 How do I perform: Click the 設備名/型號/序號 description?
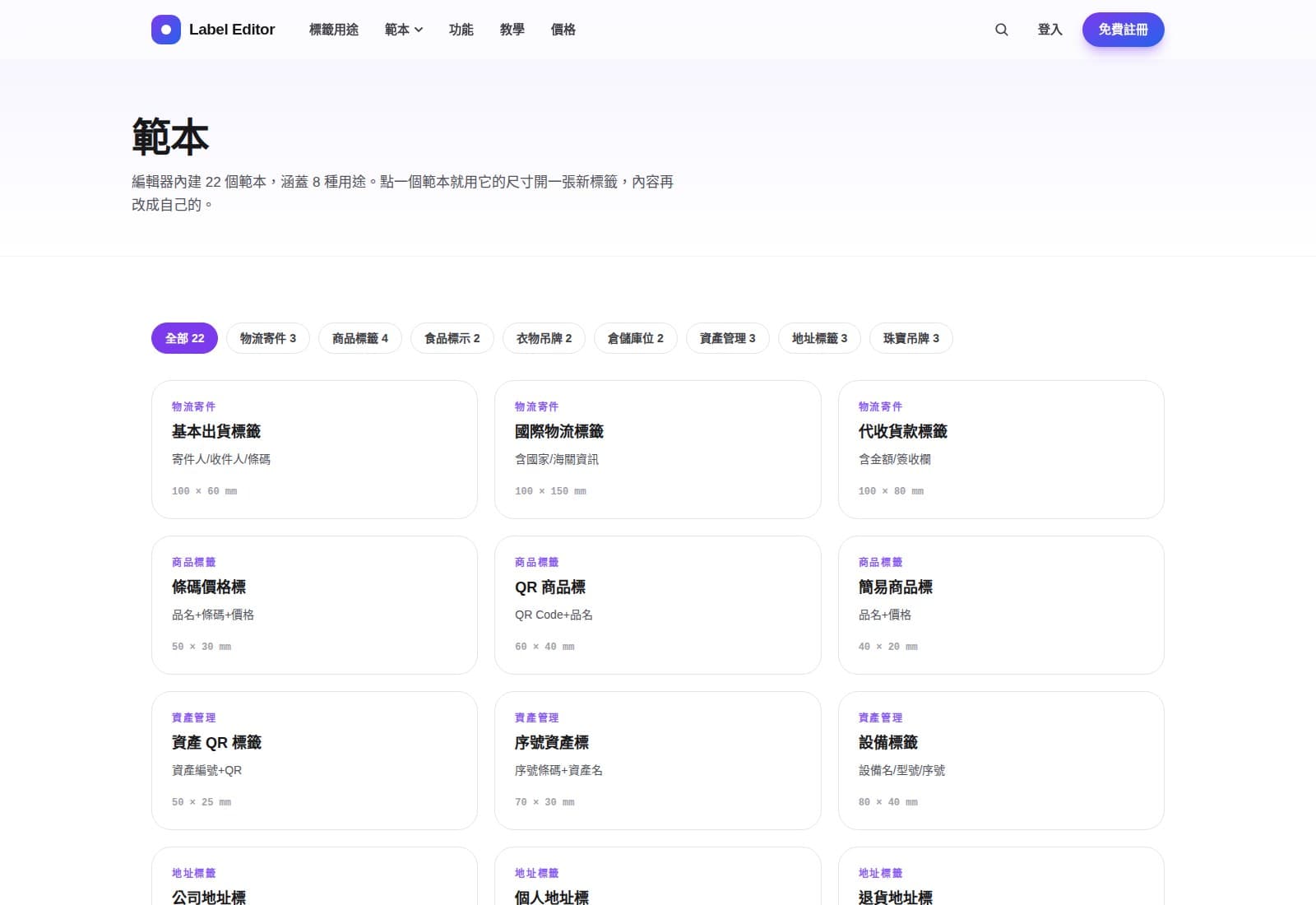click(x=902, y=770)
